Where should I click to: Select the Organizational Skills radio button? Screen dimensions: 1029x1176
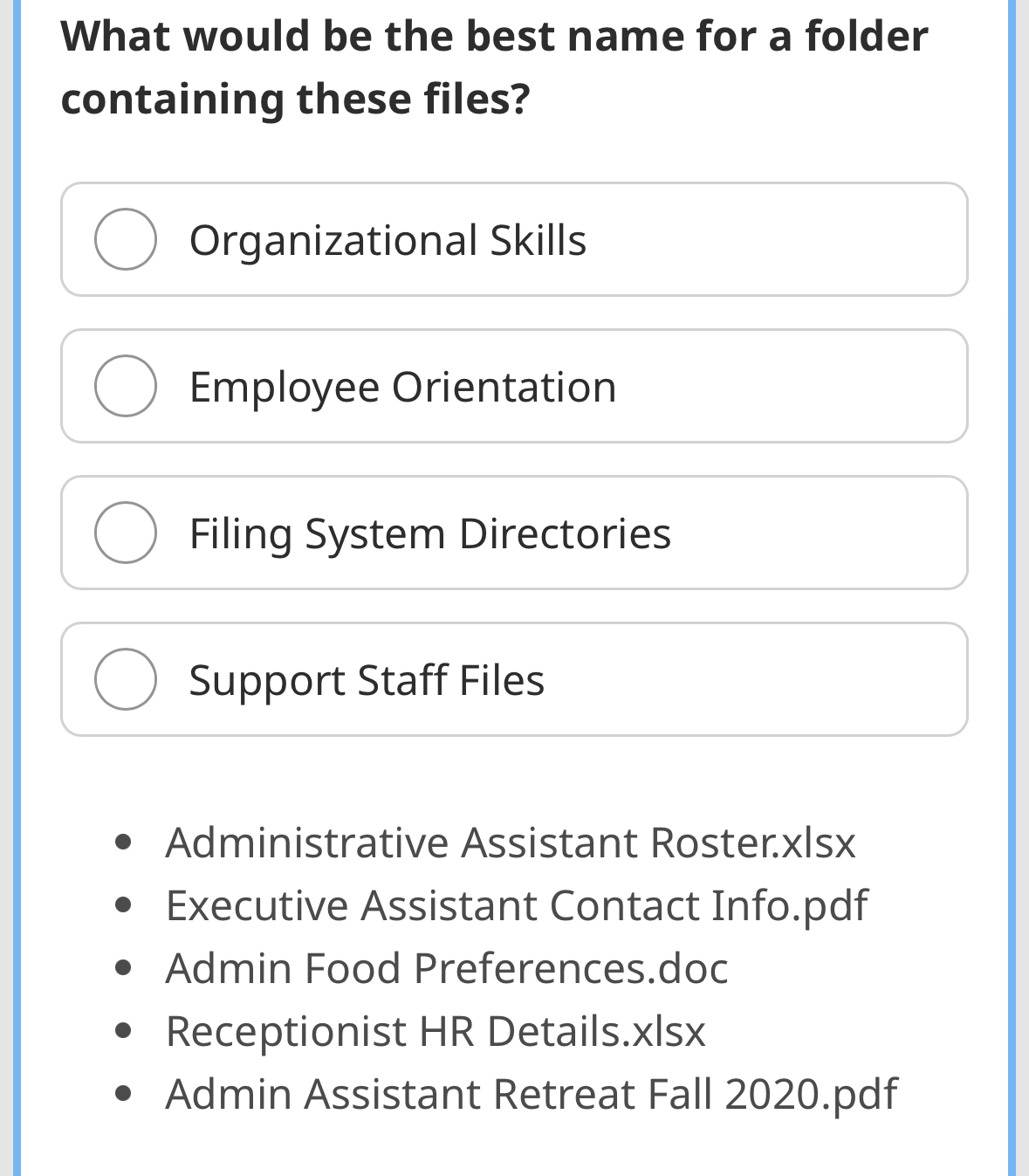click(126, 237)
